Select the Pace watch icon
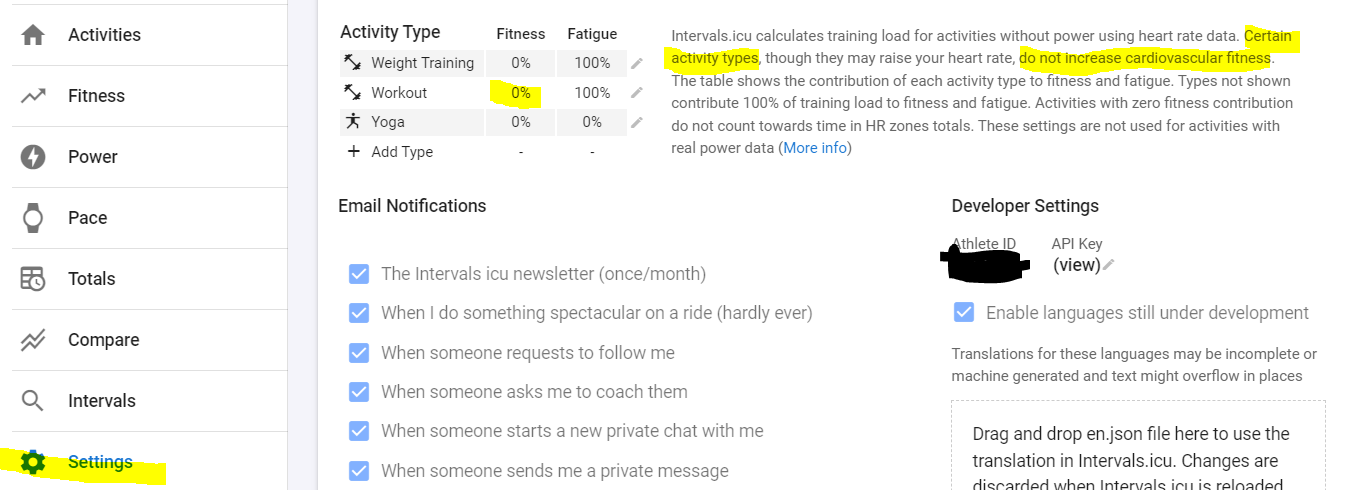Viewport: 1350px width, 490px height. (33, 218)
